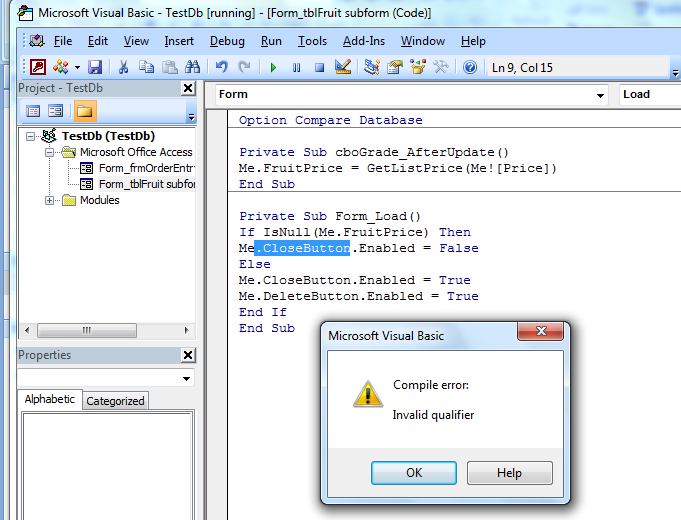Click the project tree right scroll arrow
The image size is (681, 520).
187,331
